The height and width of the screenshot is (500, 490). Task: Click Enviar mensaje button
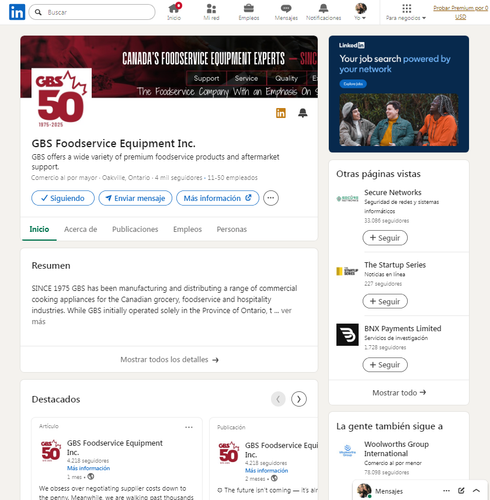point(135,198)
